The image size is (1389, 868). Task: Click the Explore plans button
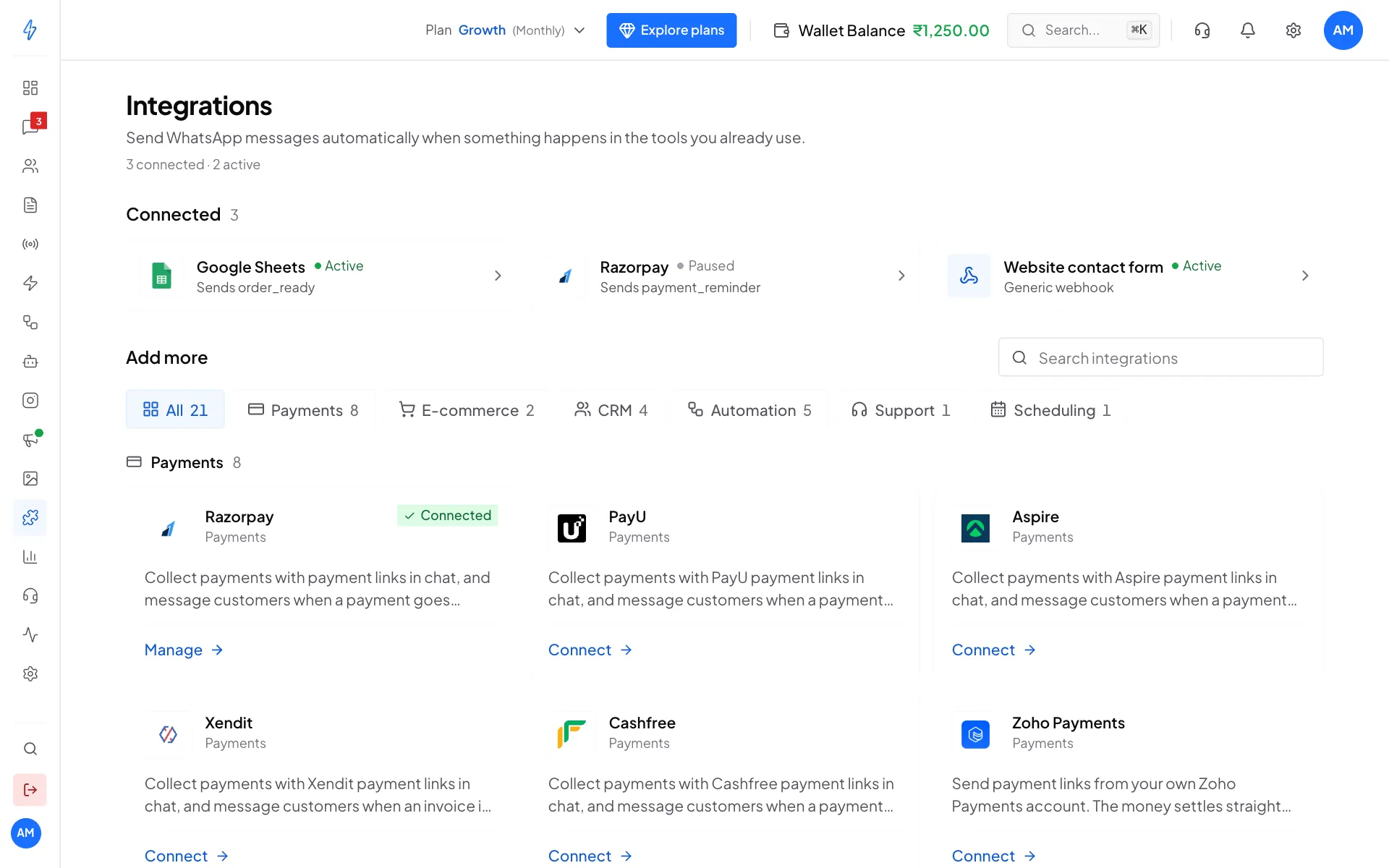tap(671, 30)
